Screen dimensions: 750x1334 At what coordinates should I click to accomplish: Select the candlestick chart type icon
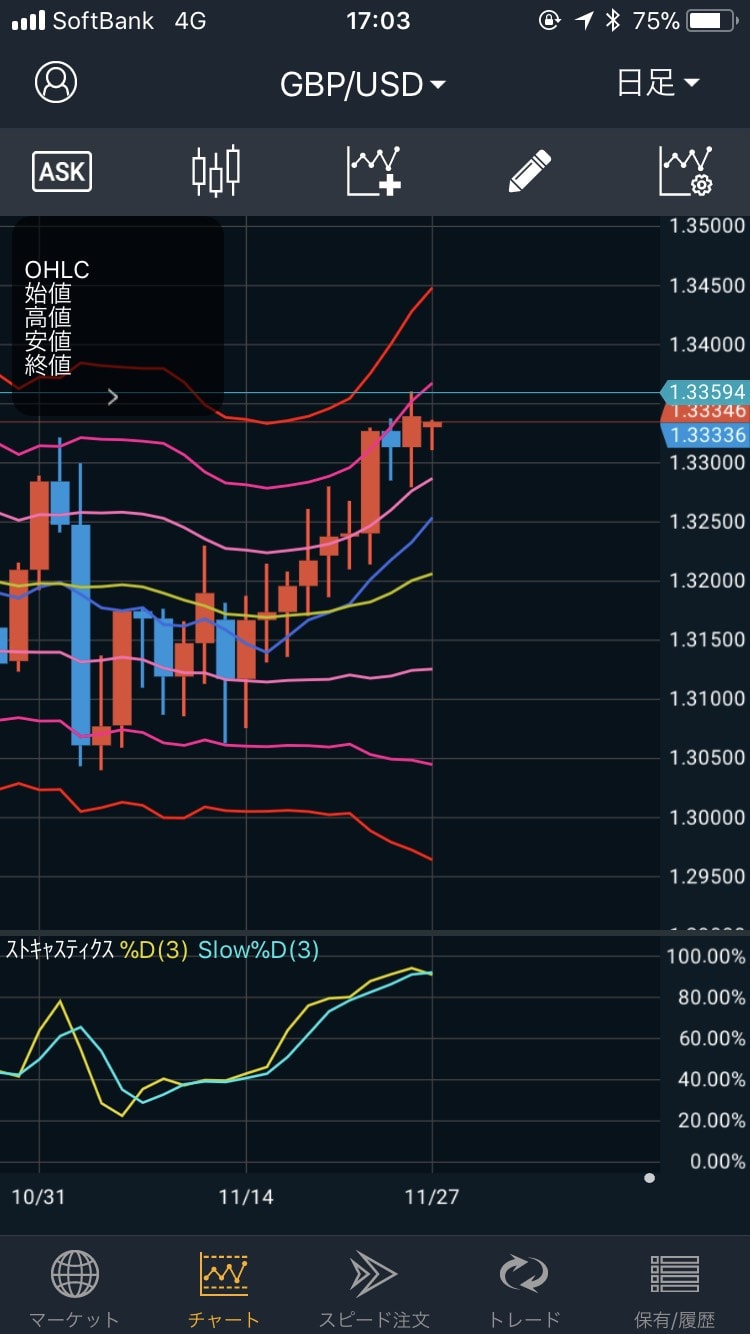click(x=216, y=171)
